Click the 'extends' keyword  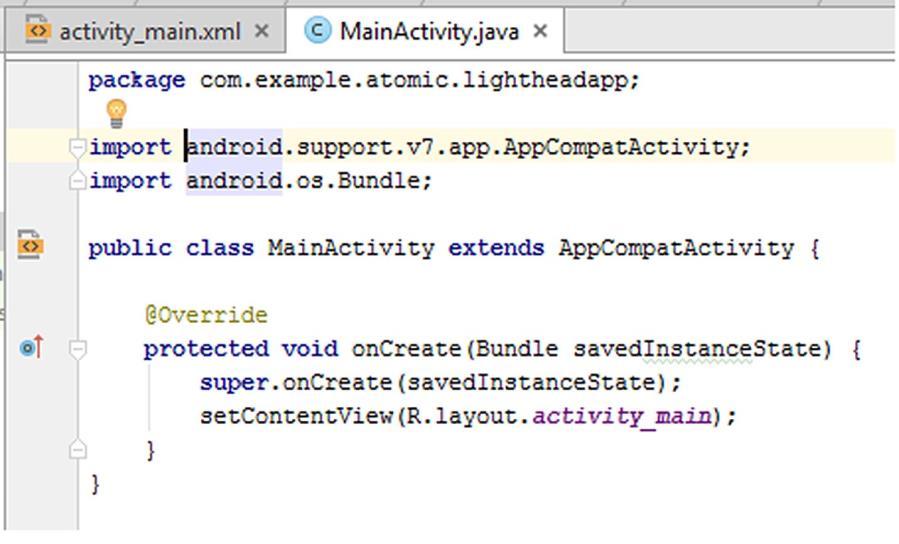coord(496,248)
